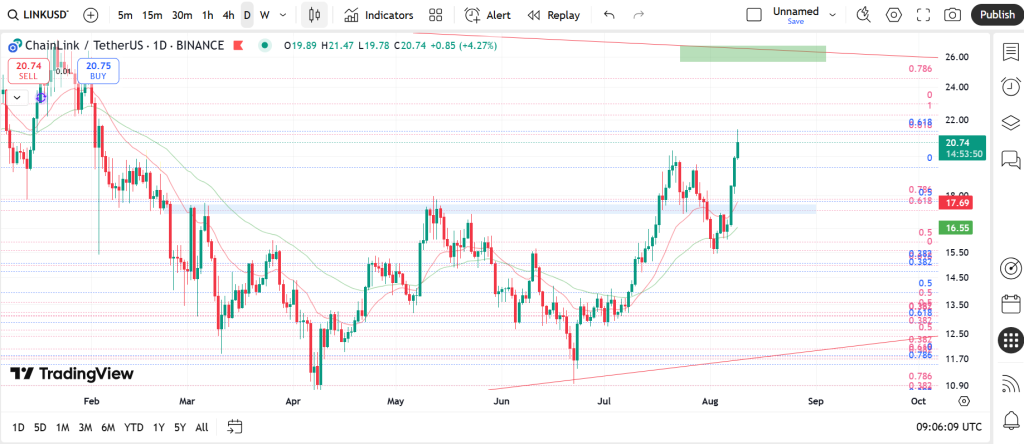The image size is (1024, 444).
Task: Click the 20.74 current price label
Action: point(961,148)
